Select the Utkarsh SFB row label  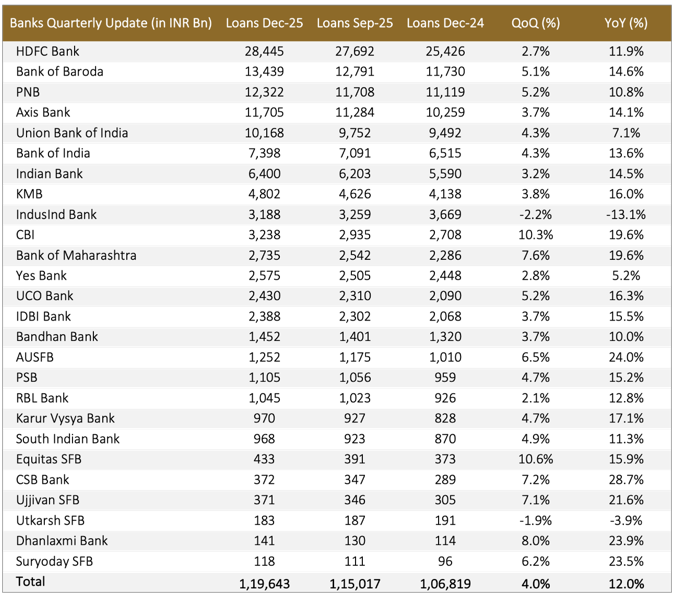[x=50, y=520]
